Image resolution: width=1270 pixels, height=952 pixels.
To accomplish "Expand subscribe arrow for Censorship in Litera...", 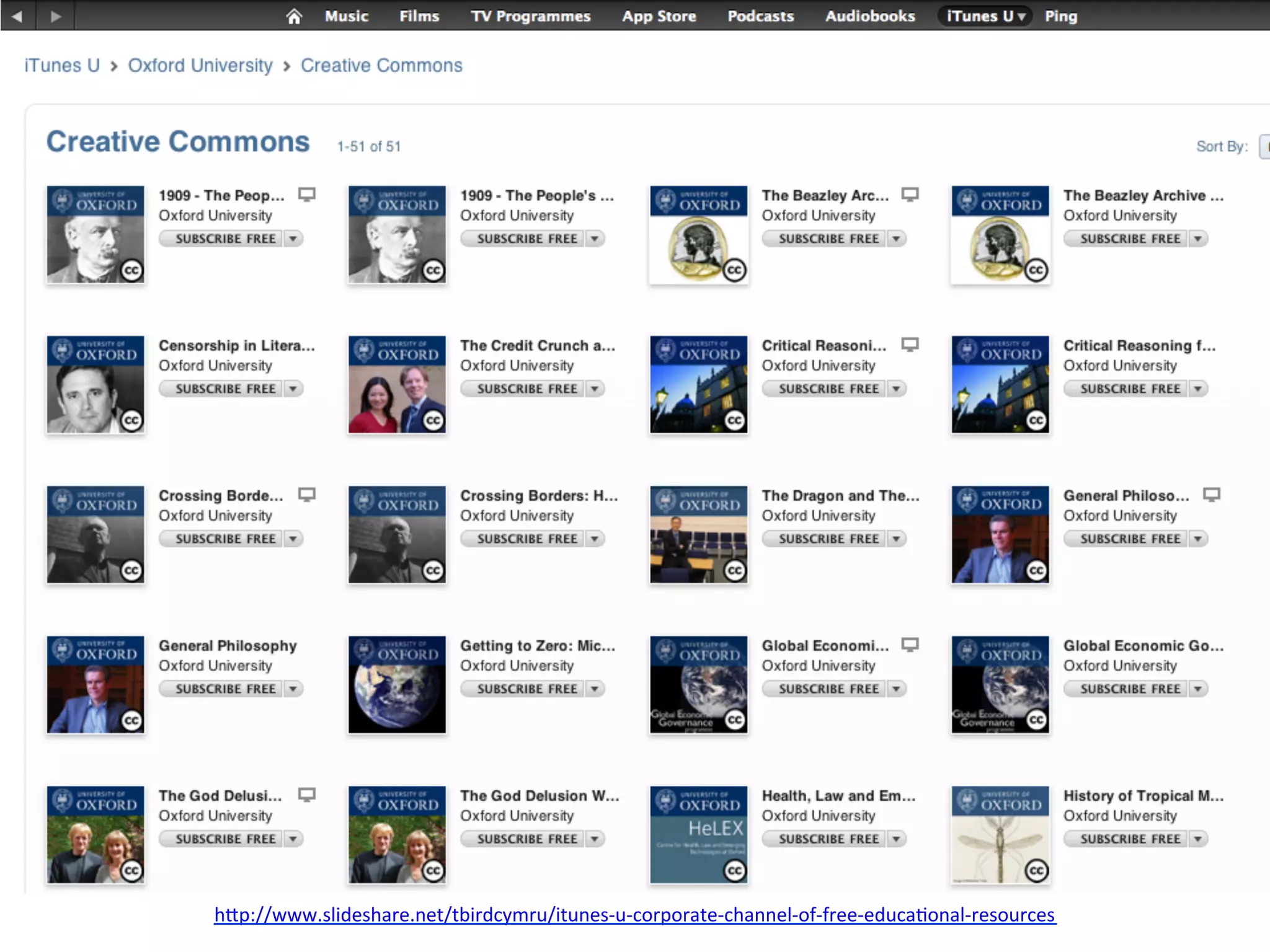I will pos(293,389).
